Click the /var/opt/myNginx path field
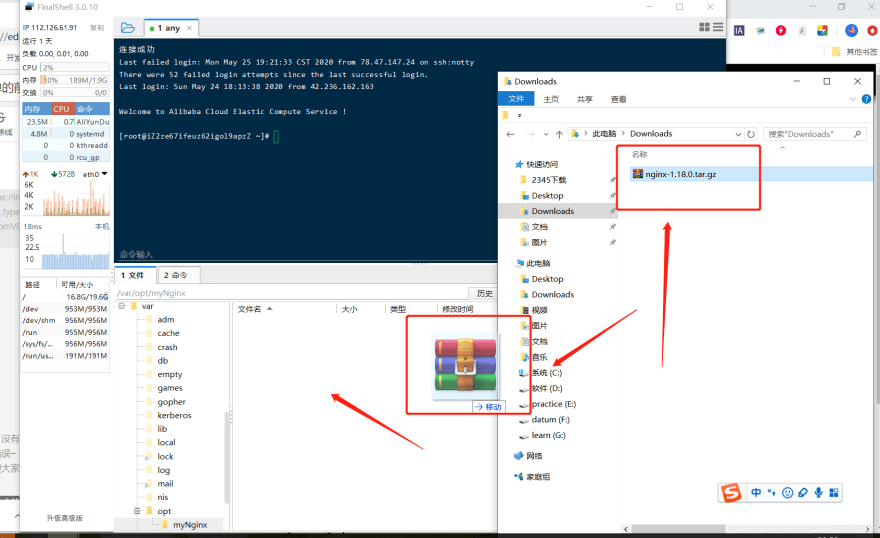This screenshot has width=880, height=538. pos(292,293)
